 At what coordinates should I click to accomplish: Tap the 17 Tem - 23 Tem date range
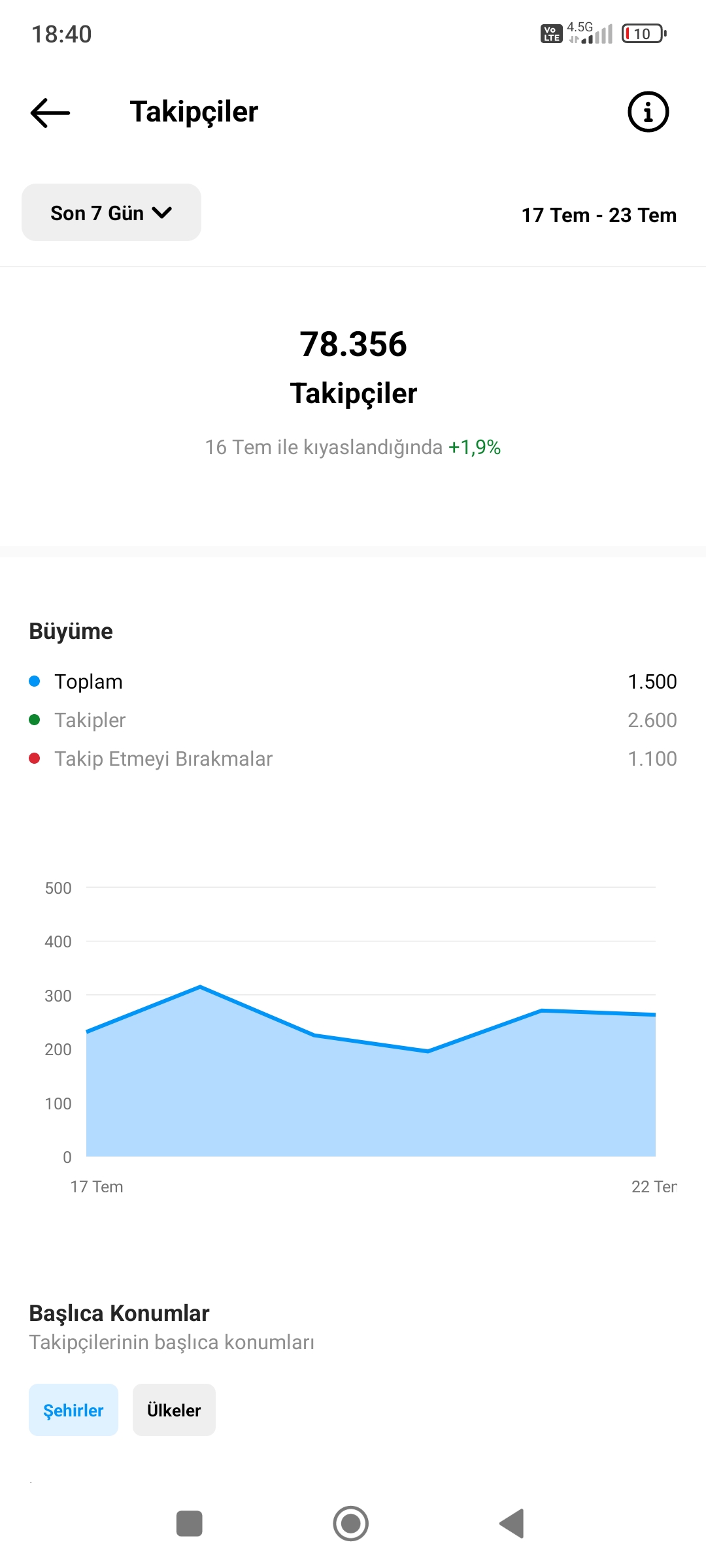tap(599, 215)
